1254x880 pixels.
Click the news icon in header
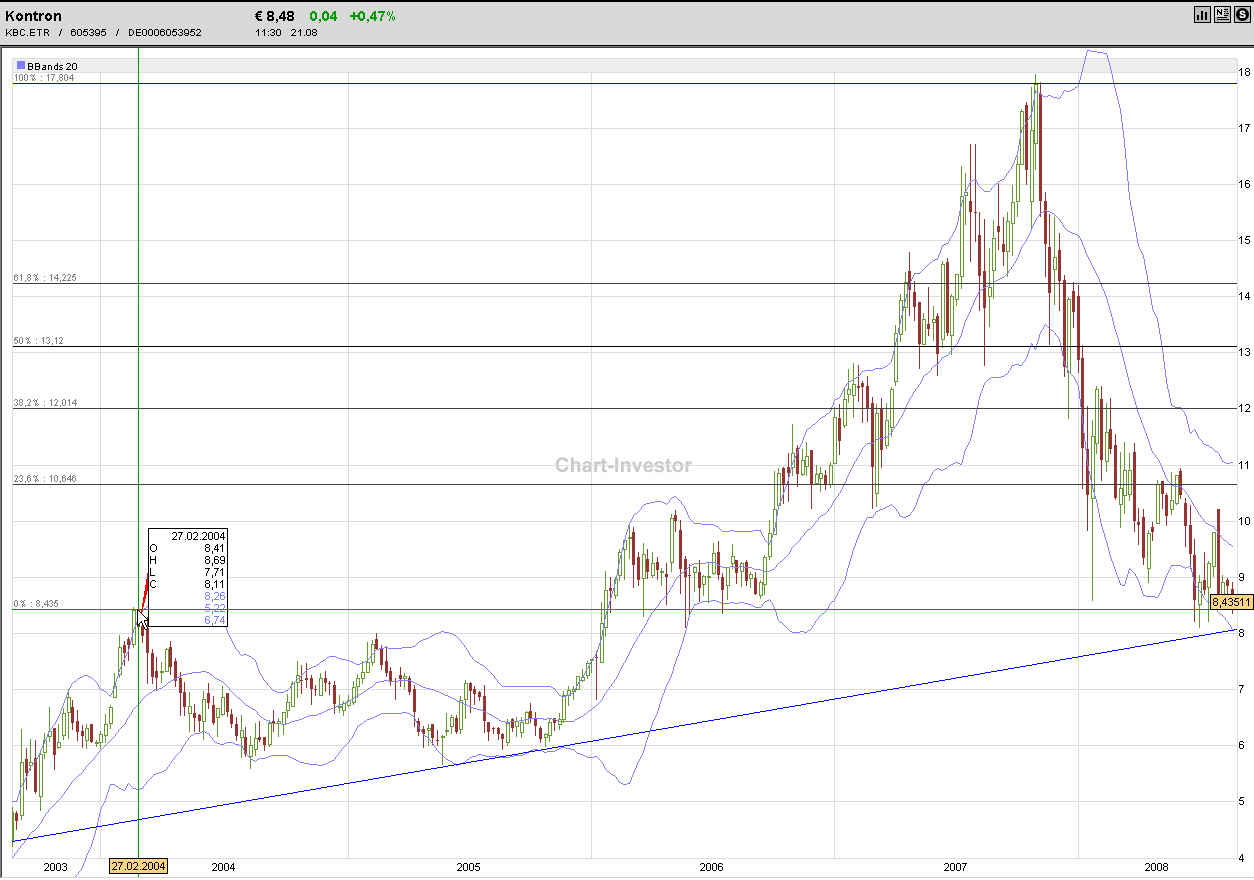1222,14
